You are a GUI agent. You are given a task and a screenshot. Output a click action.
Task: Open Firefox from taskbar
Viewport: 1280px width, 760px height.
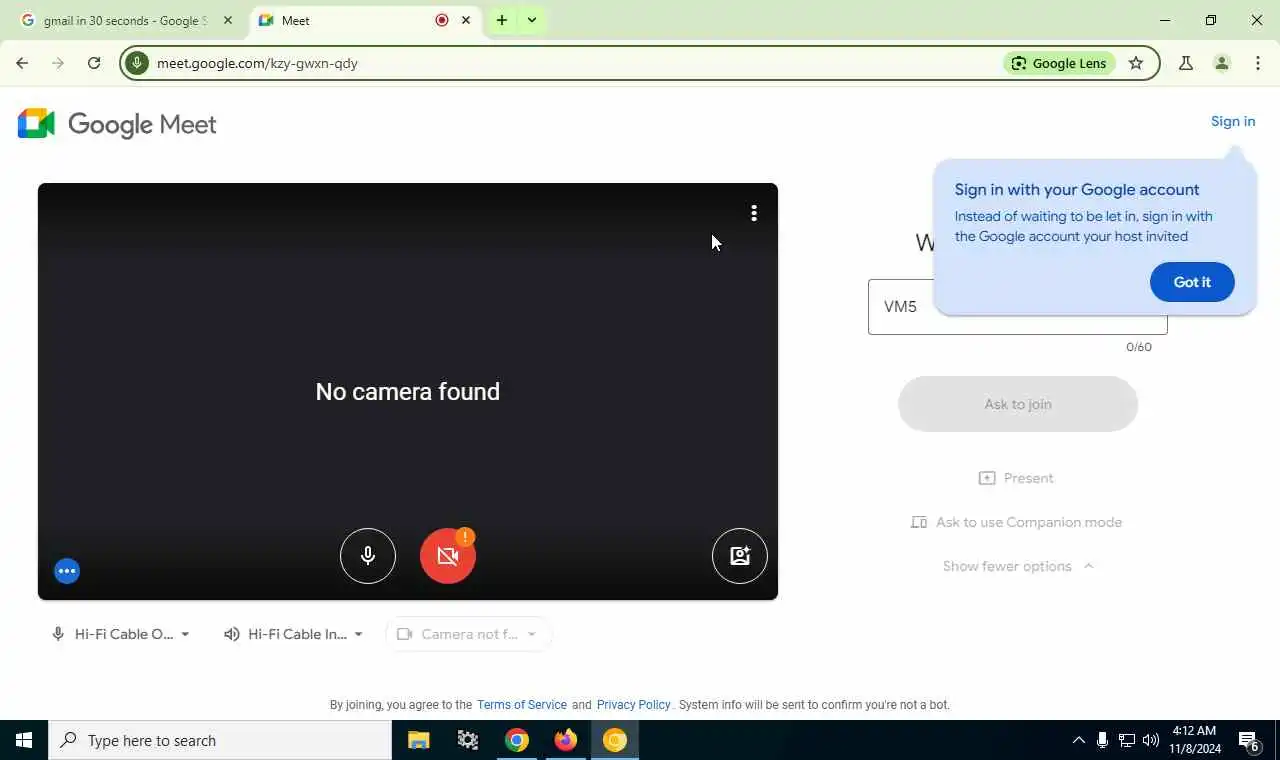click(x=566, y=740)
